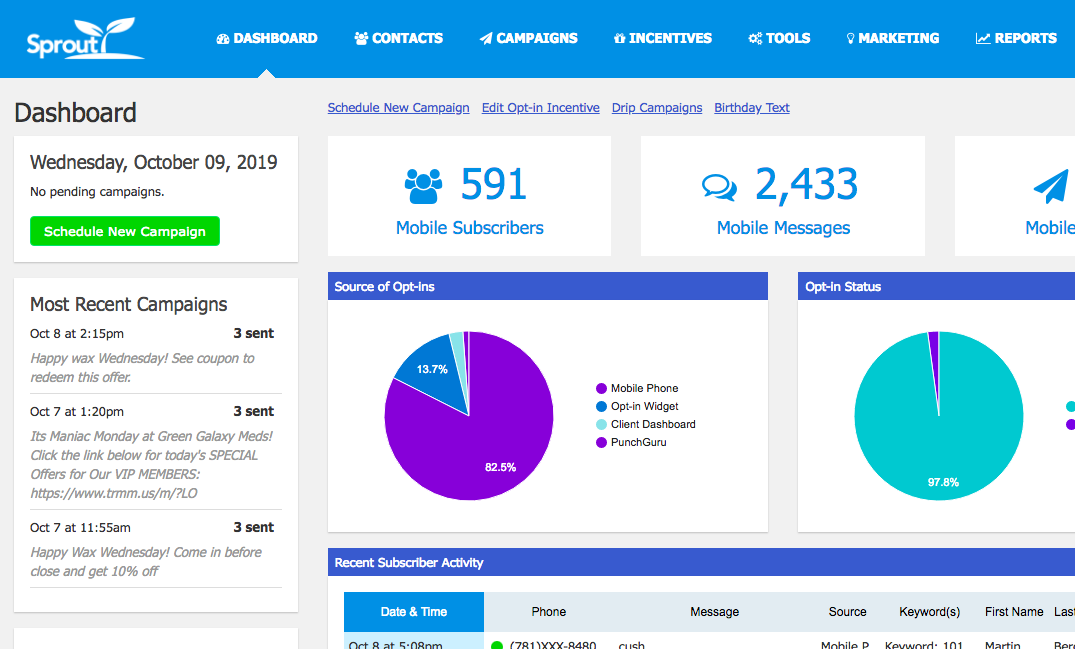Screen dimensions: 1075x649
Task: Click the Source of Opt-ins panel header
Action: 548,286
